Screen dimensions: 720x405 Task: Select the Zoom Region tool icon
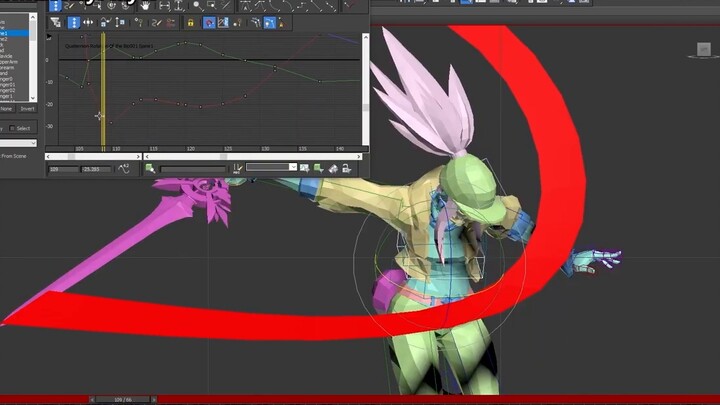coord(212,6)
